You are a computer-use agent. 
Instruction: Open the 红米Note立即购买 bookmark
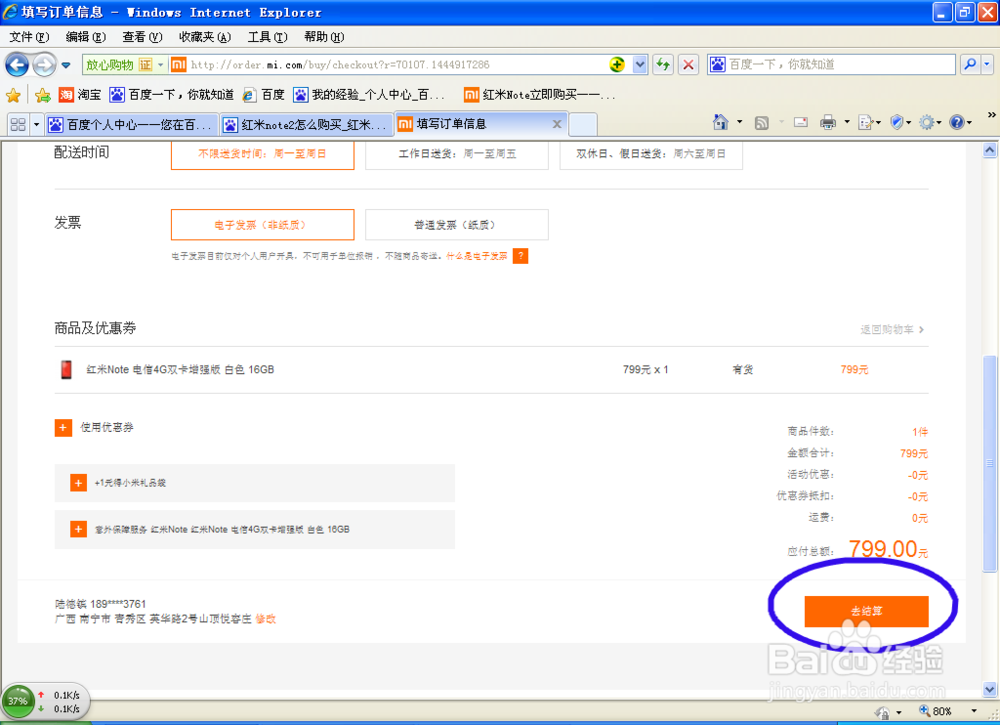tap(540, 95)
